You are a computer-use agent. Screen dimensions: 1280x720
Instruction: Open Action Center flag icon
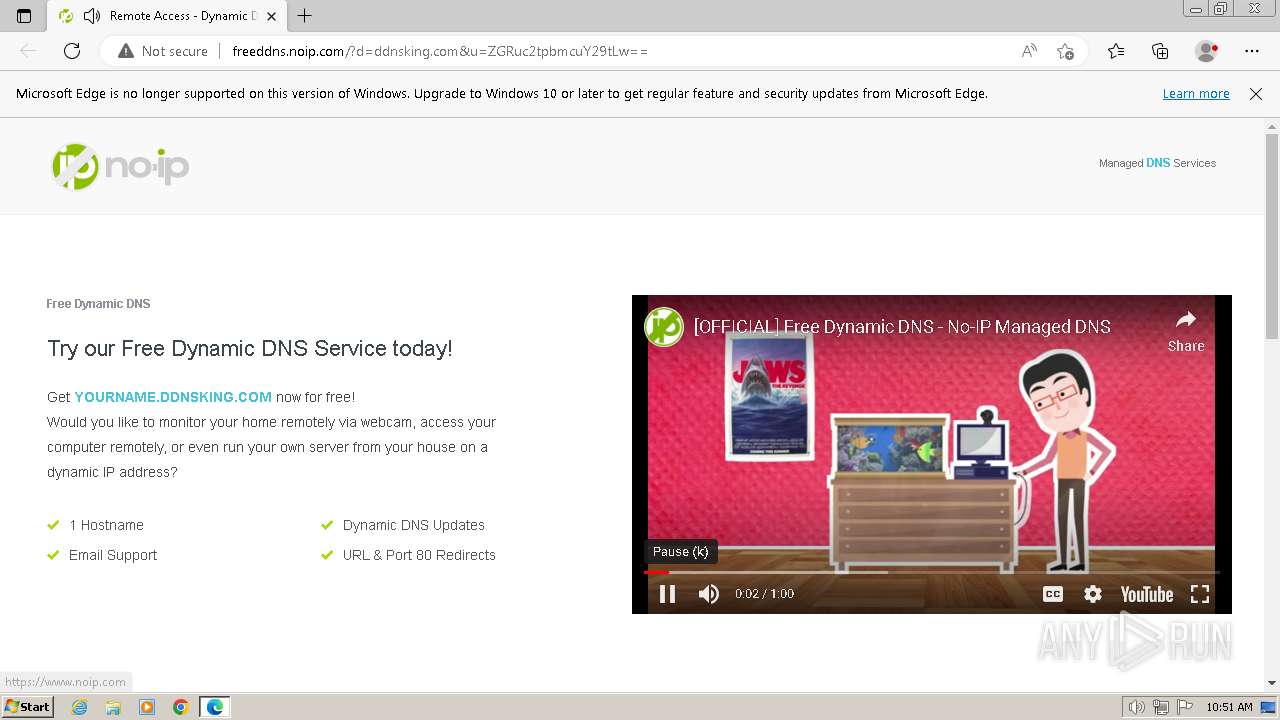(1184, 707)
